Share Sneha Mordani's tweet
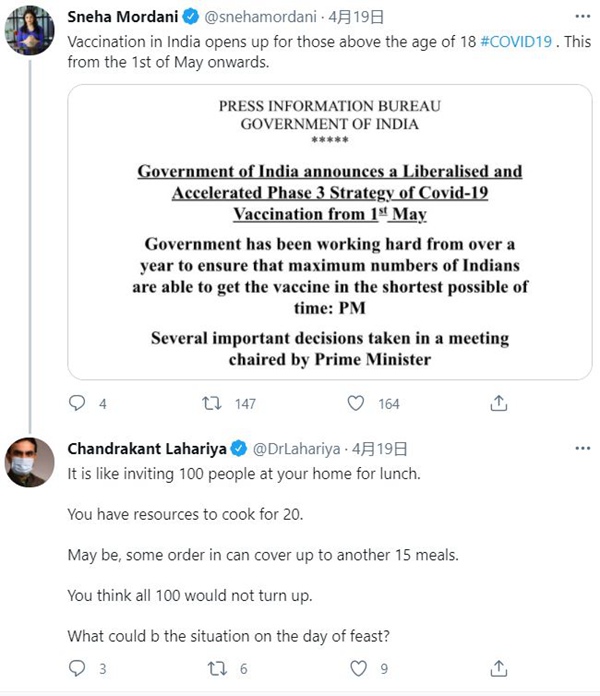This screenshot has height=696, width=600. [499, 403]
